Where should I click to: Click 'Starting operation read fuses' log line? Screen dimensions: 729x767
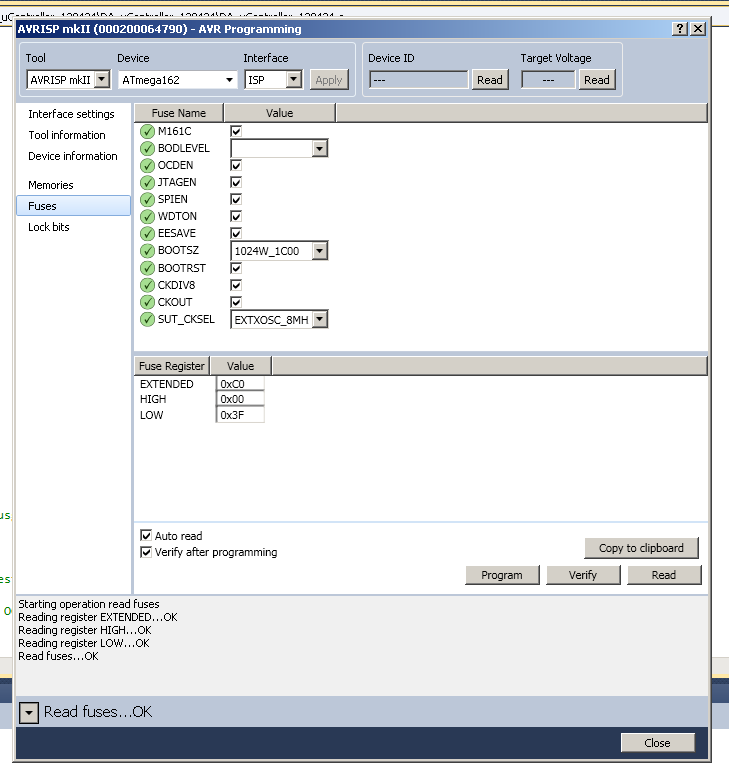click(89, 604)
